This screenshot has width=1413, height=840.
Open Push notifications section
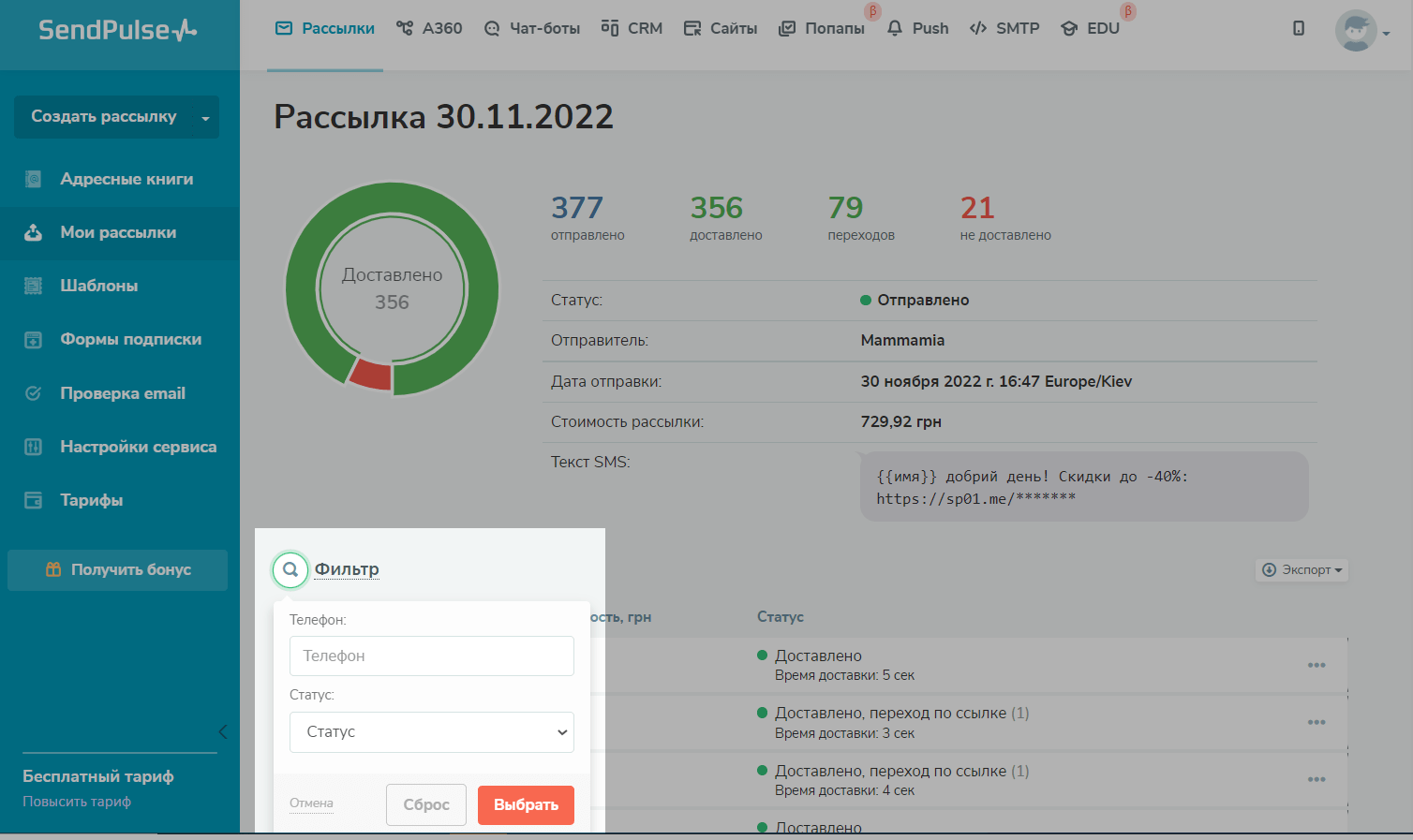pyautogui.click(x=917, y=28)
